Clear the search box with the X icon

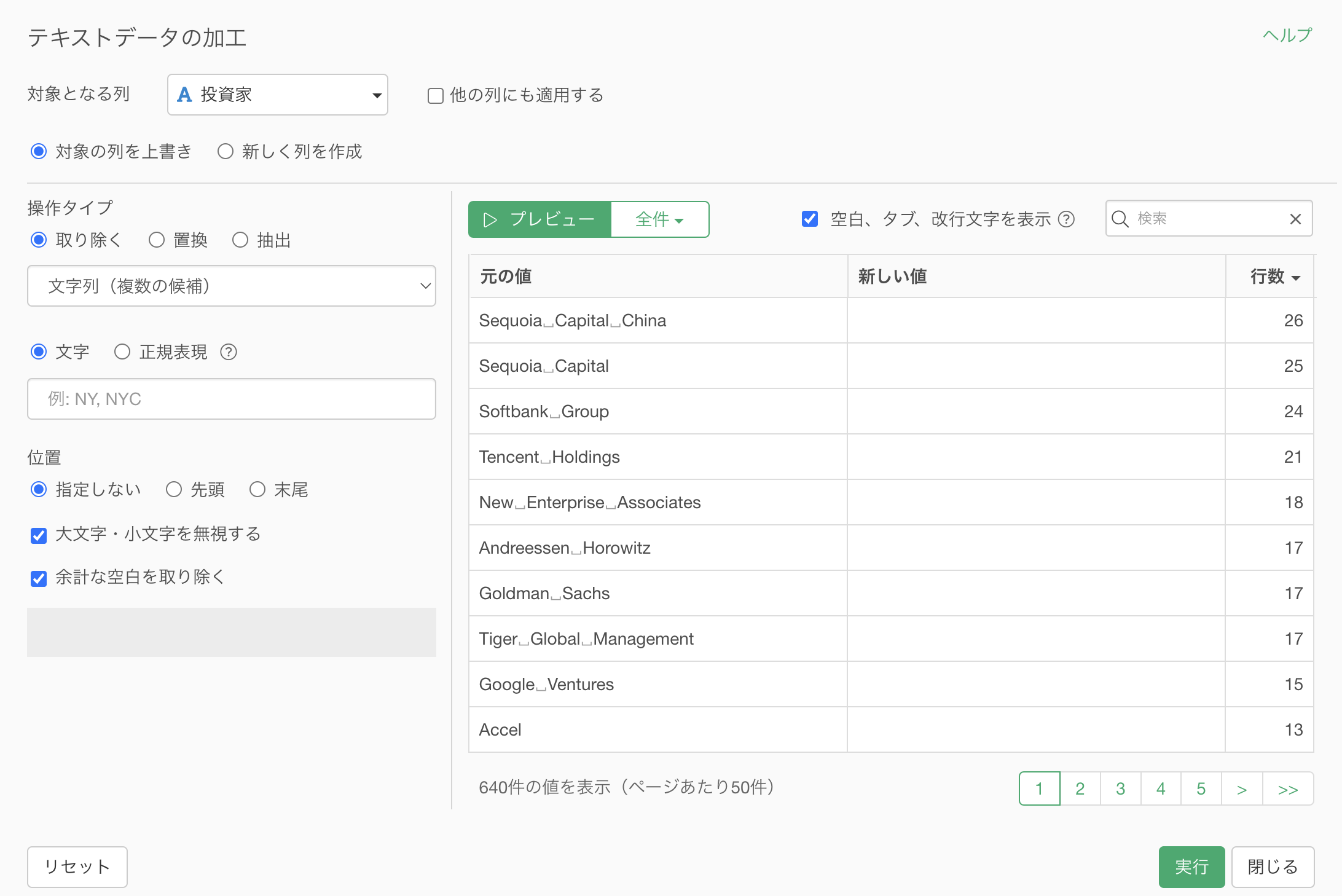1295,219
